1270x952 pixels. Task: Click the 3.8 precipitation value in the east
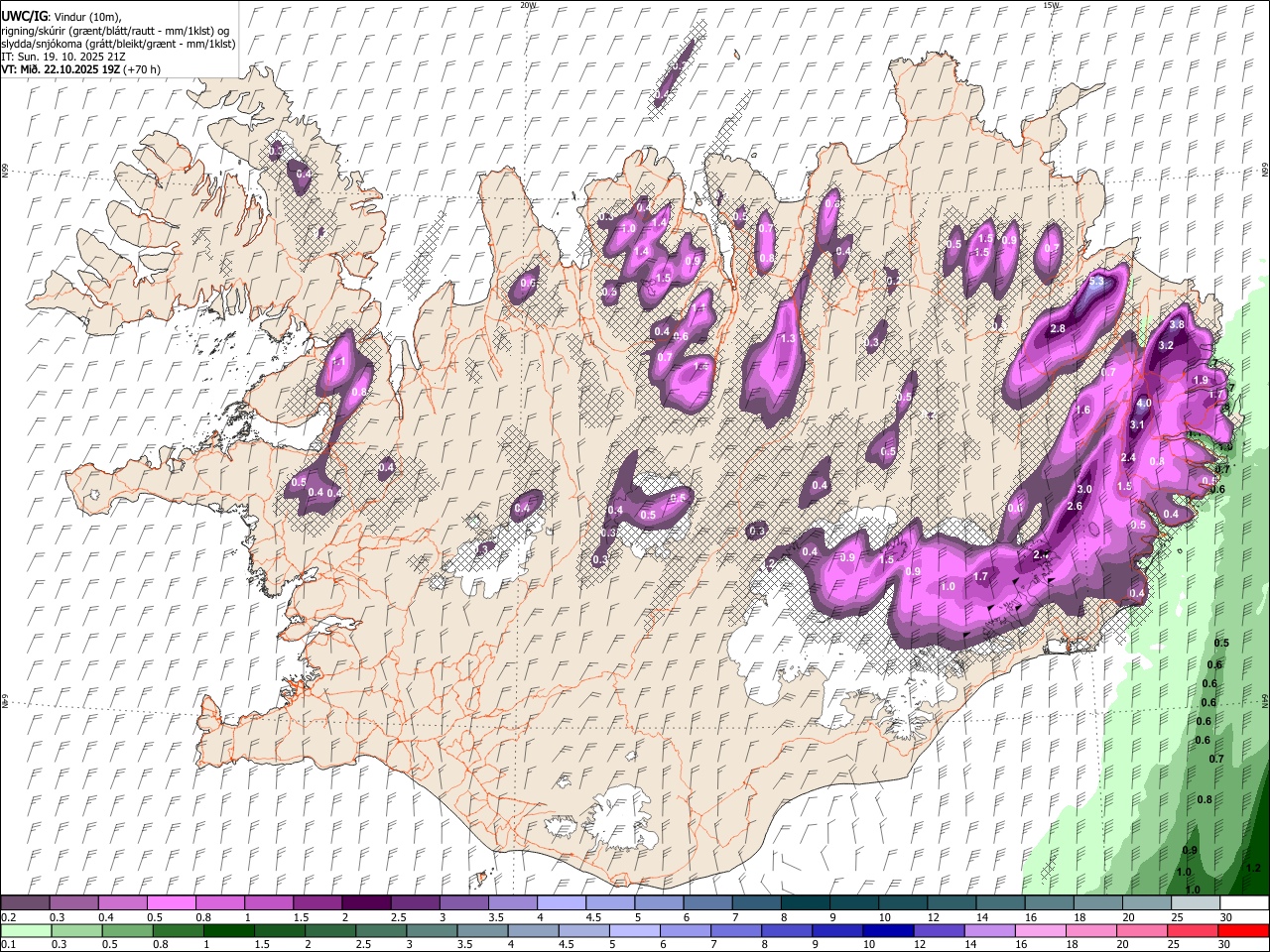pos(1178,324)
